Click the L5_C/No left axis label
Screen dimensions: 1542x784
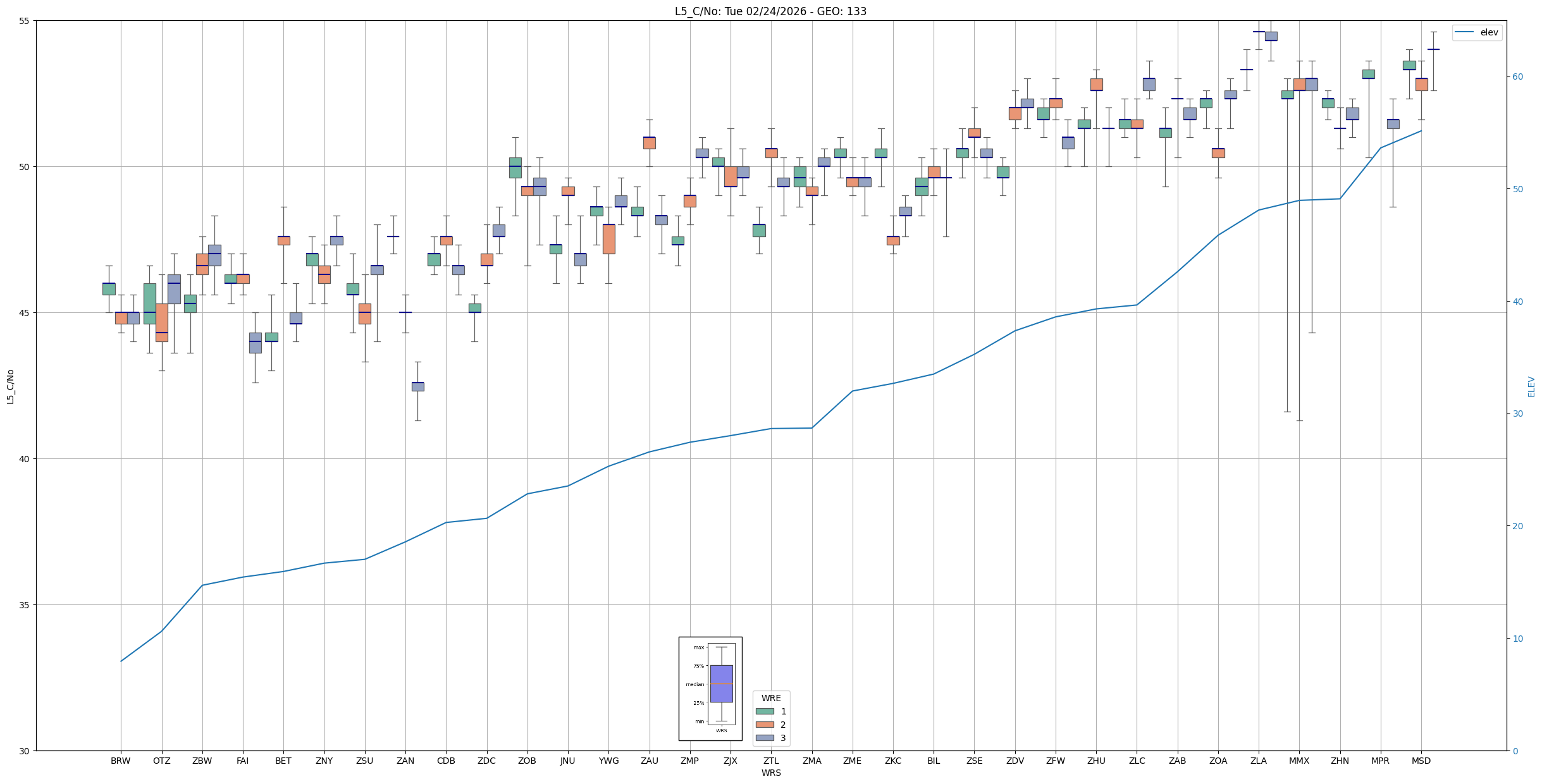[10, 386]
